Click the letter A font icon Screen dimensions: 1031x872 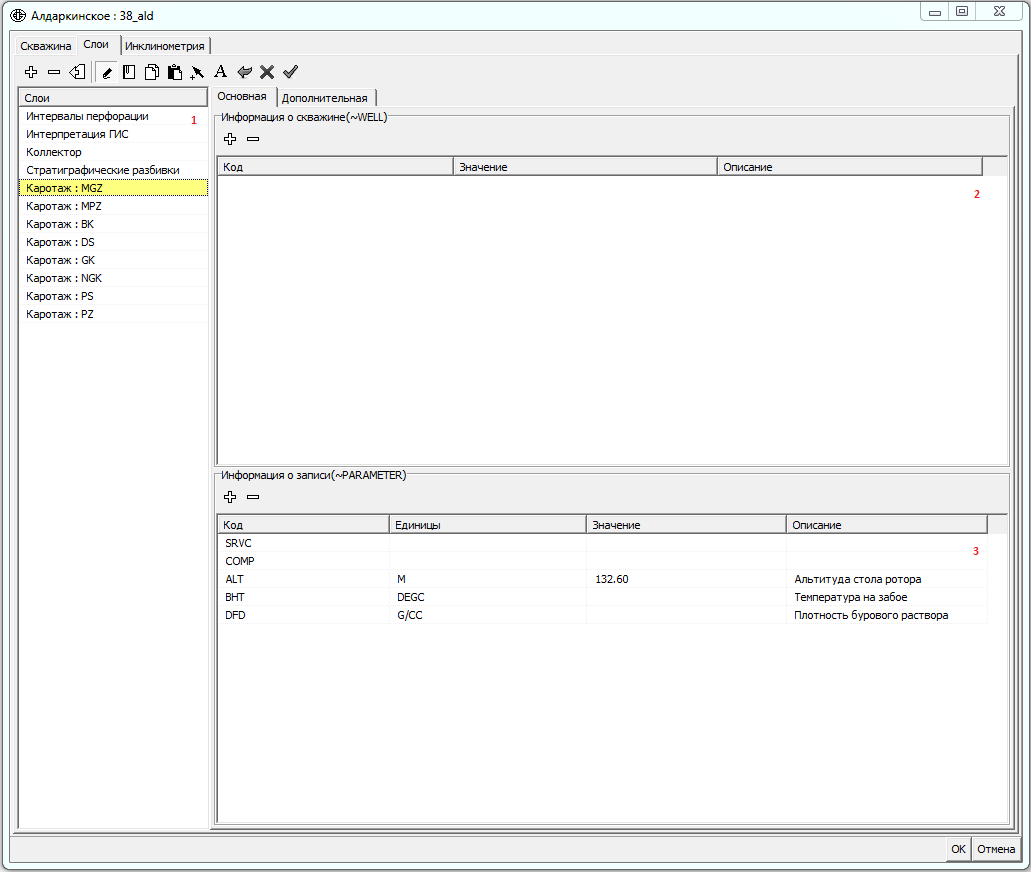pyautogui.click(x=220, y=72)
